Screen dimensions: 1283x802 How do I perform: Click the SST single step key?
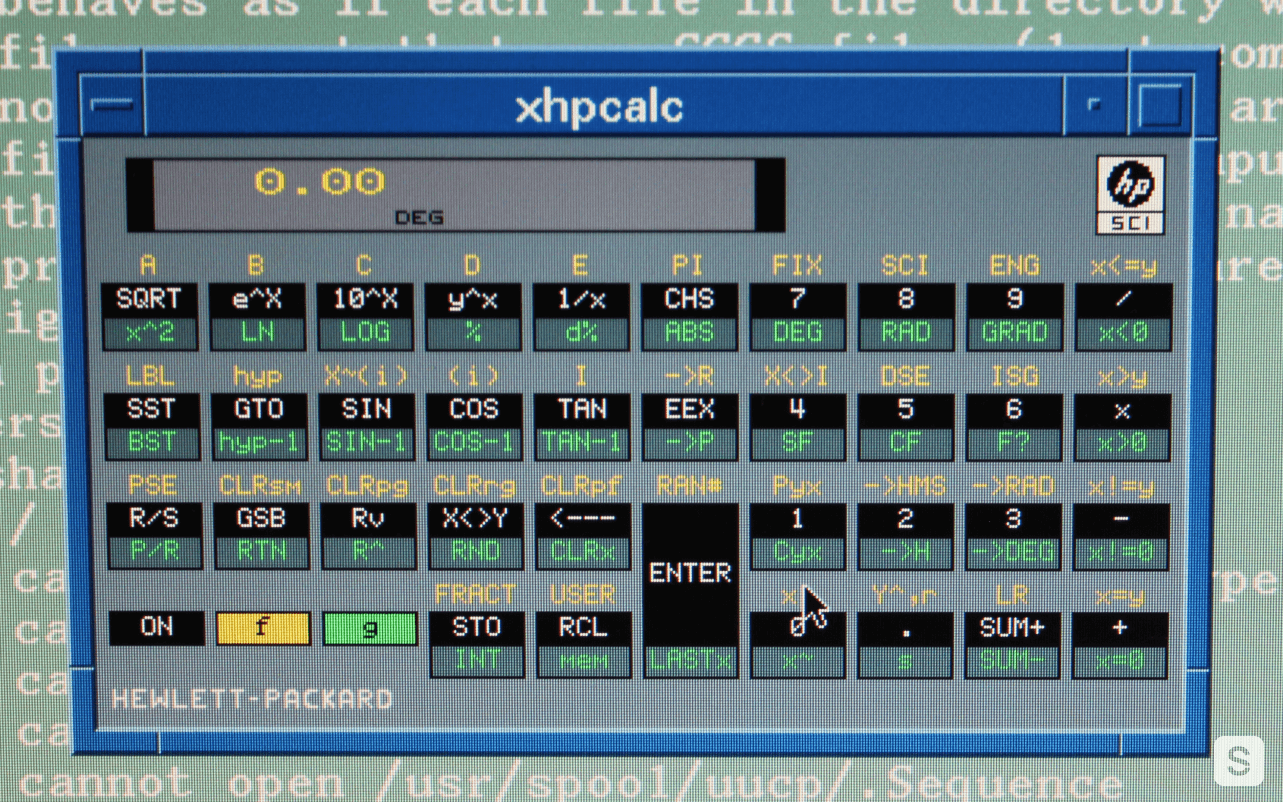pos(151,427)
